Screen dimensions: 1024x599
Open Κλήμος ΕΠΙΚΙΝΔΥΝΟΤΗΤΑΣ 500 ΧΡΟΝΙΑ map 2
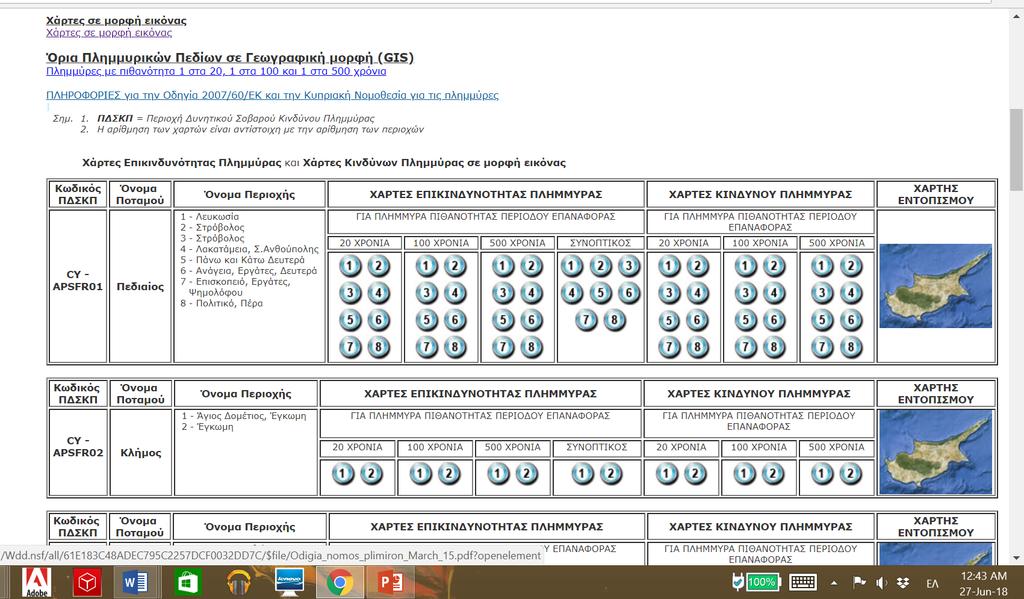click(526, 474)
